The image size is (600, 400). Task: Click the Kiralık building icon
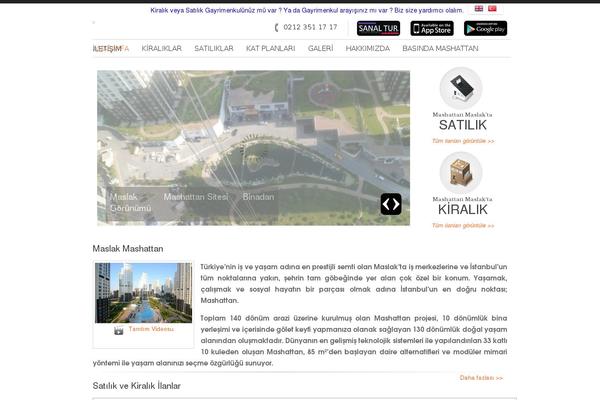pos(461,173)
